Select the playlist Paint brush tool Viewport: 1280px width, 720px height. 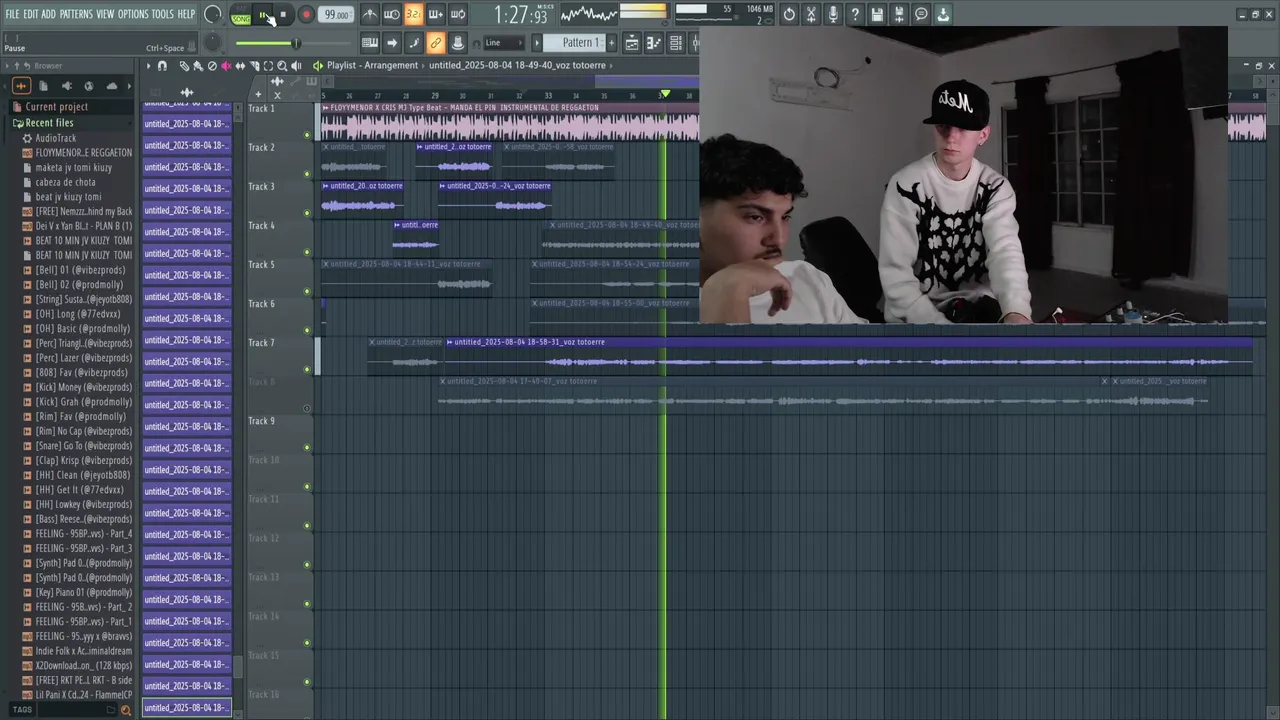[x=198, y=66]
